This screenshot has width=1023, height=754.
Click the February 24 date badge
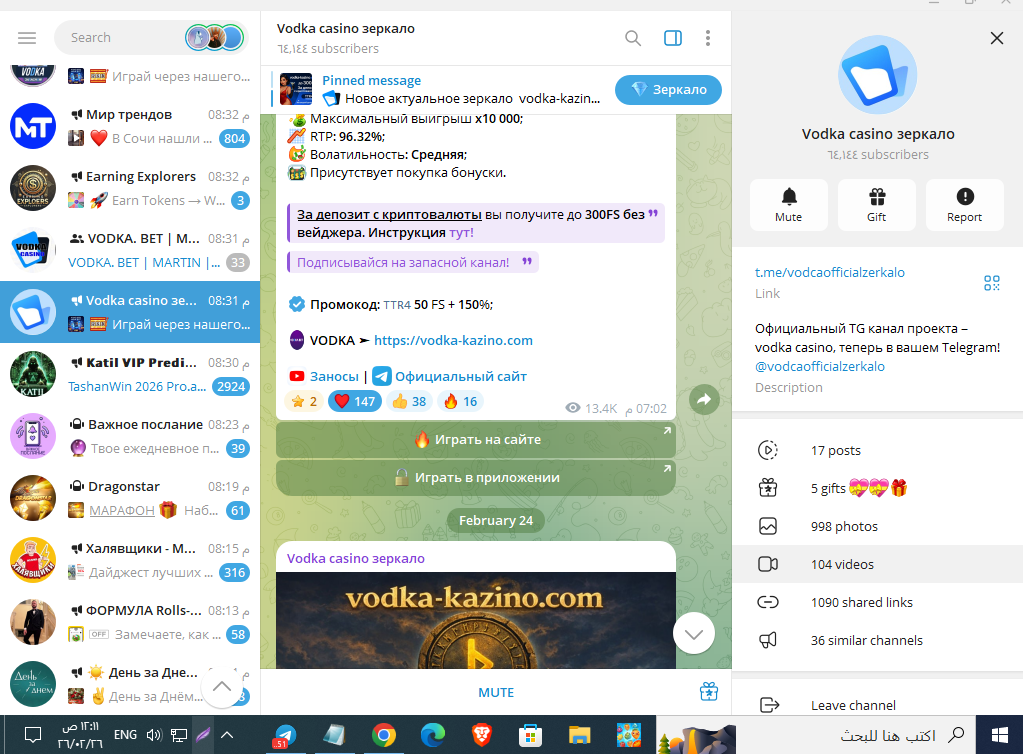tap(496, 520)
